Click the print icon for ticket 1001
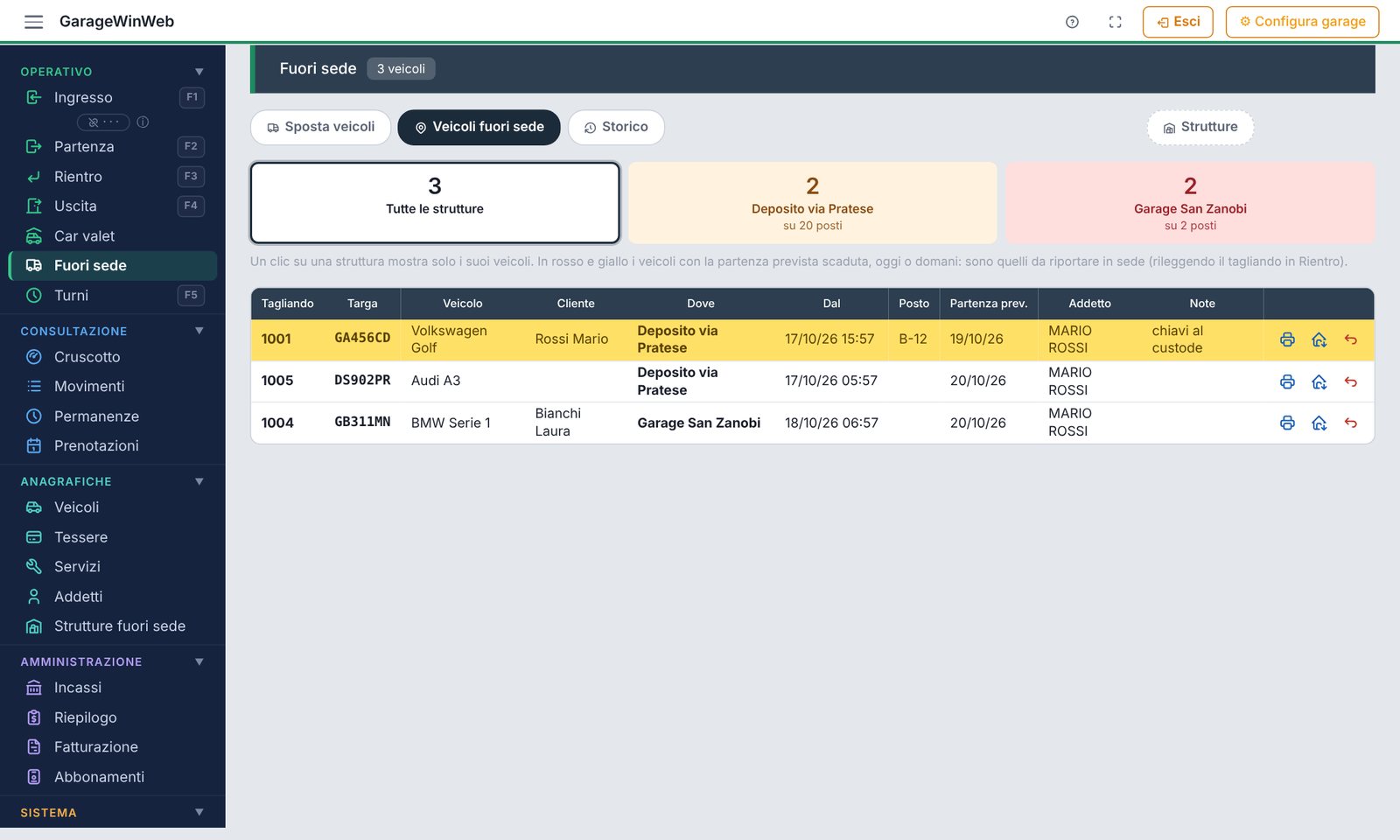 [1287, 339]
